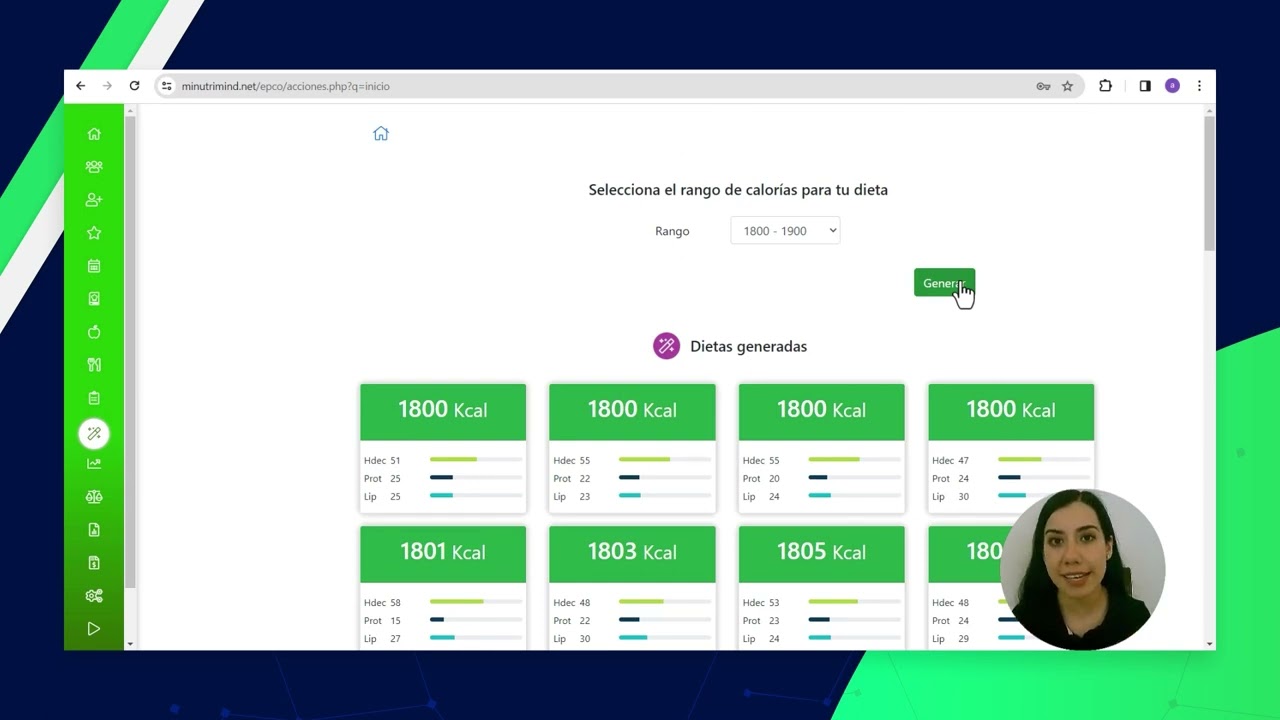Click 'Hdec 51' value in first card
This screenshot has width=1280, height=720.
(x=382, y=461)
